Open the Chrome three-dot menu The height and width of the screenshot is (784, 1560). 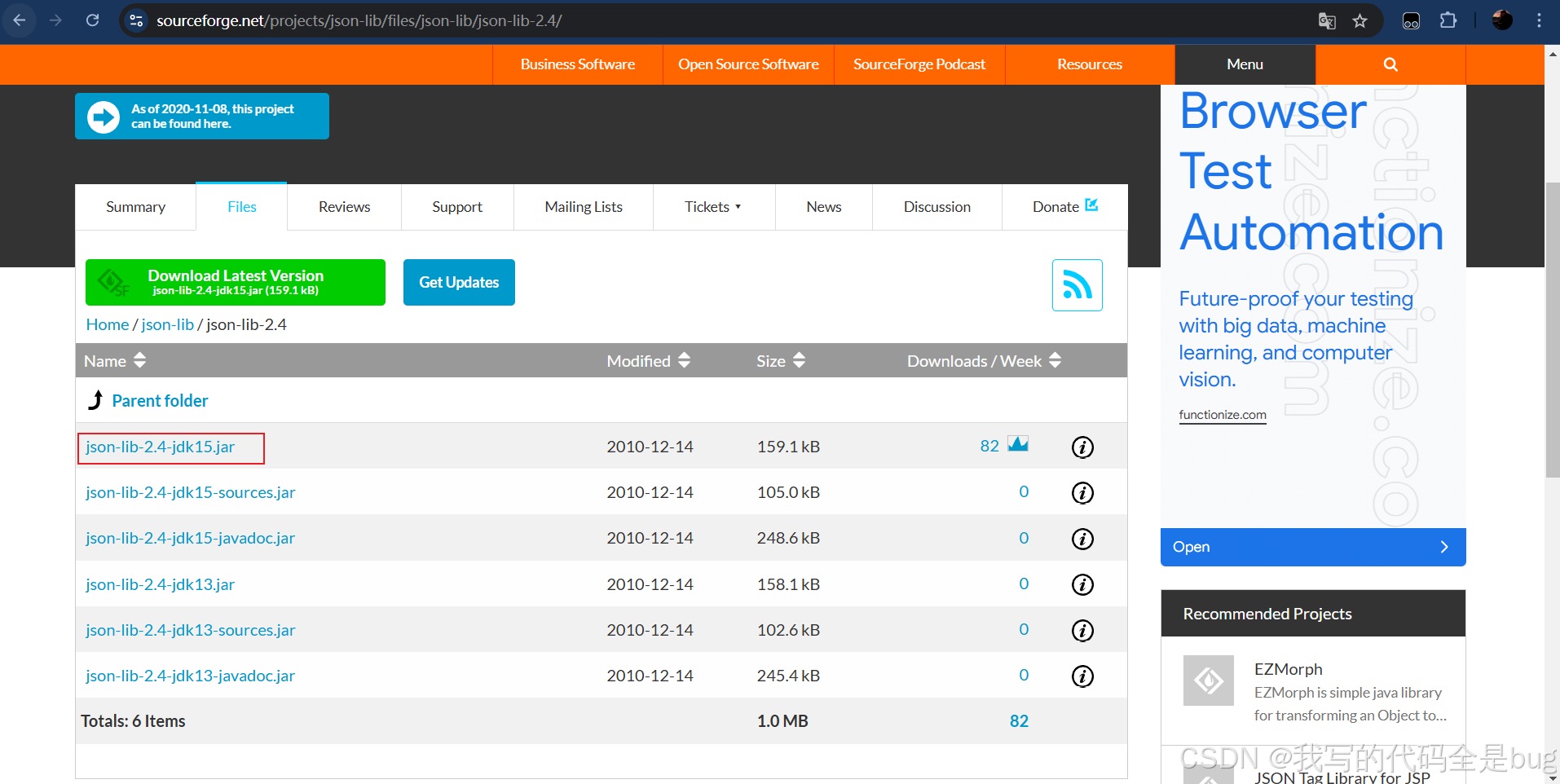pyautogui.click(x=1539, y=20)
